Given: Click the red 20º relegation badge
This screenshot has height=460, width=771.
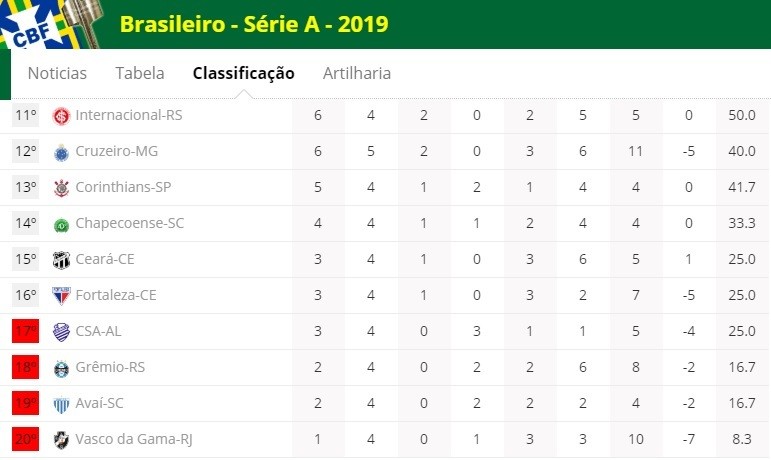Looking at the screenshot, I should 26,439.
